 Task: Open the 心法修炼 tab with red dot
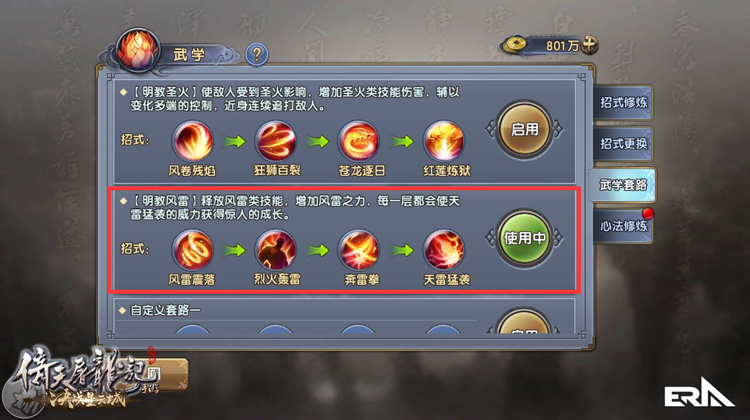[x=623, y=226]
